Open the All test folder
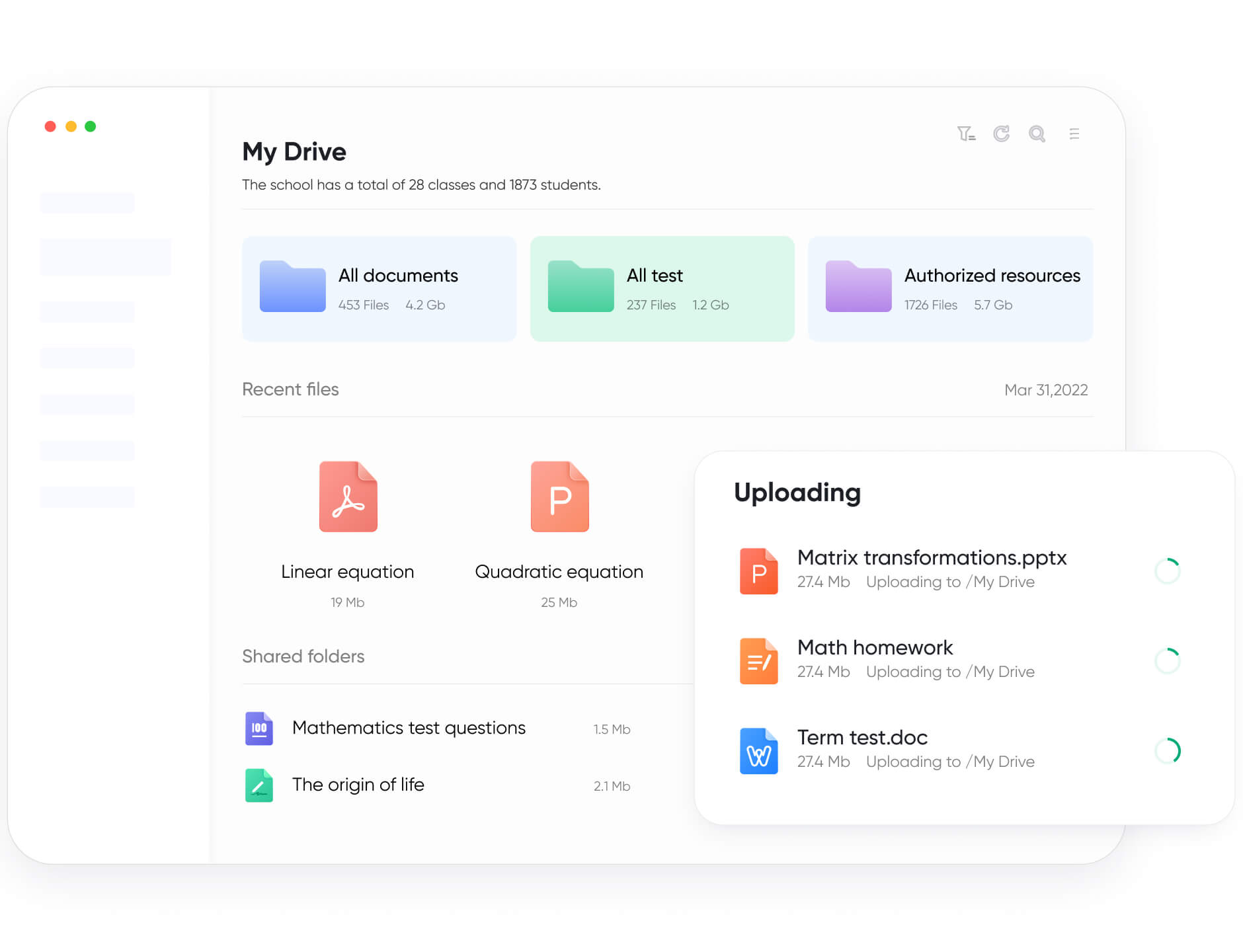This screenshot has width=1243, height=952. (662, 289)
